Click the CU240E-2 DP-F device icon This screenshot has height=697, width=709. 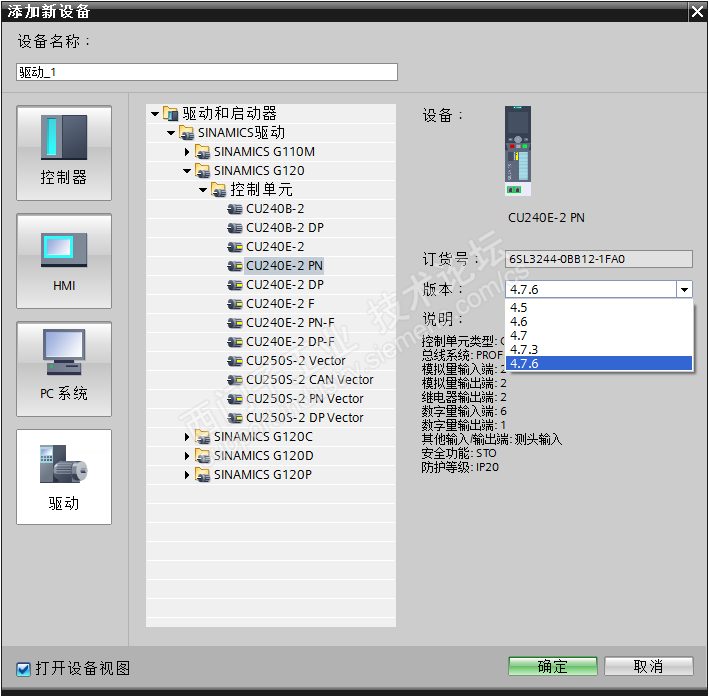[235, 342]
